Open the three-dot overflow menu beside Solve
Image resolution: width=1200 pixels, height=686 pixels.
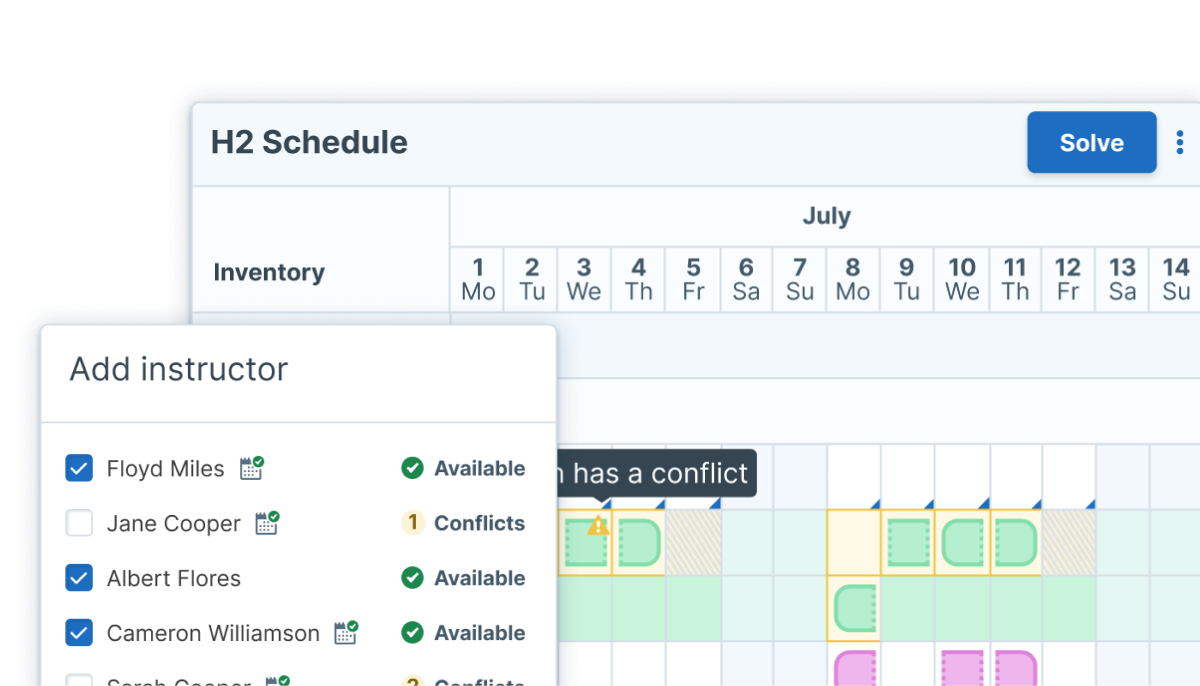pos(1181,142)
